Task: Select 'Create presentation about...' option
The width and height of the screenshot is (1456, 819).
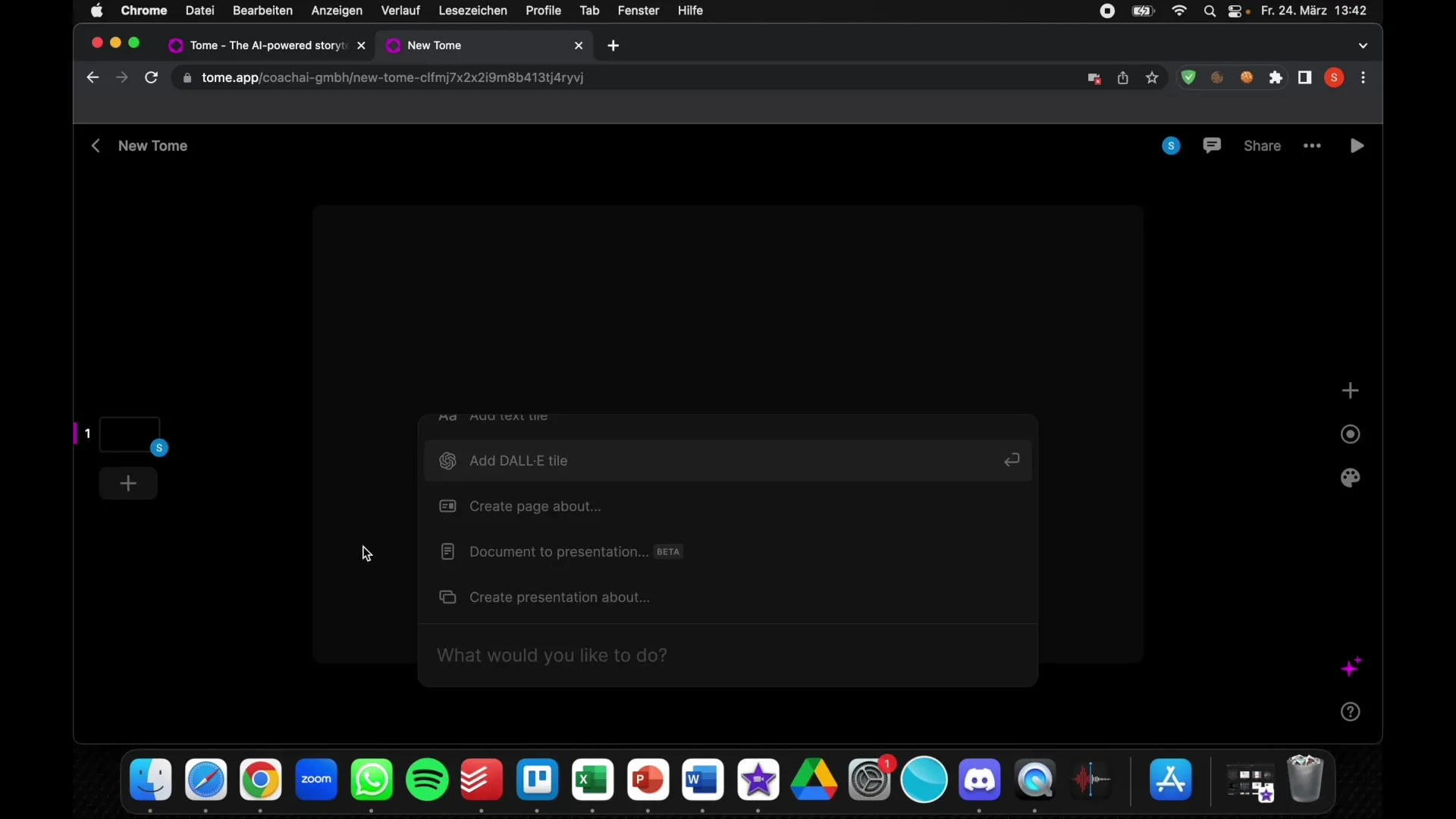Action: point(559,596)
